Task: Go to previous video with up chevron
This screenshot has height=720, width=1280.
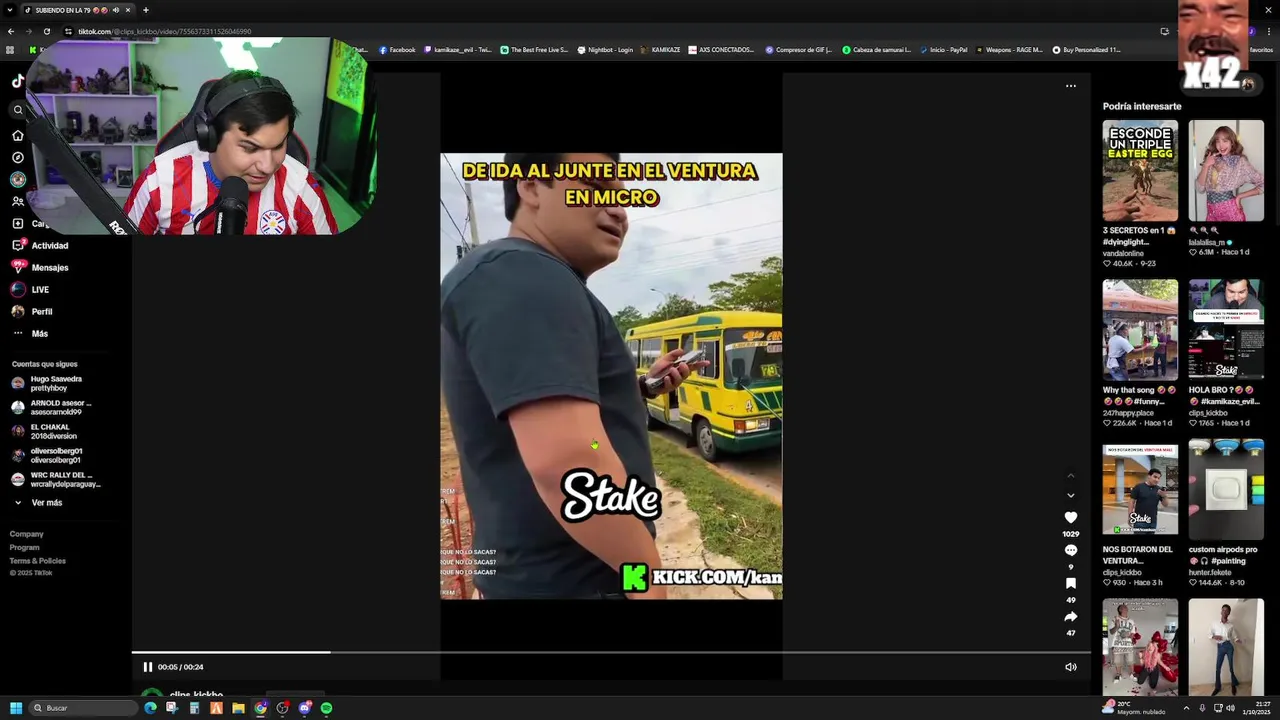Action: pos(1071,475)
